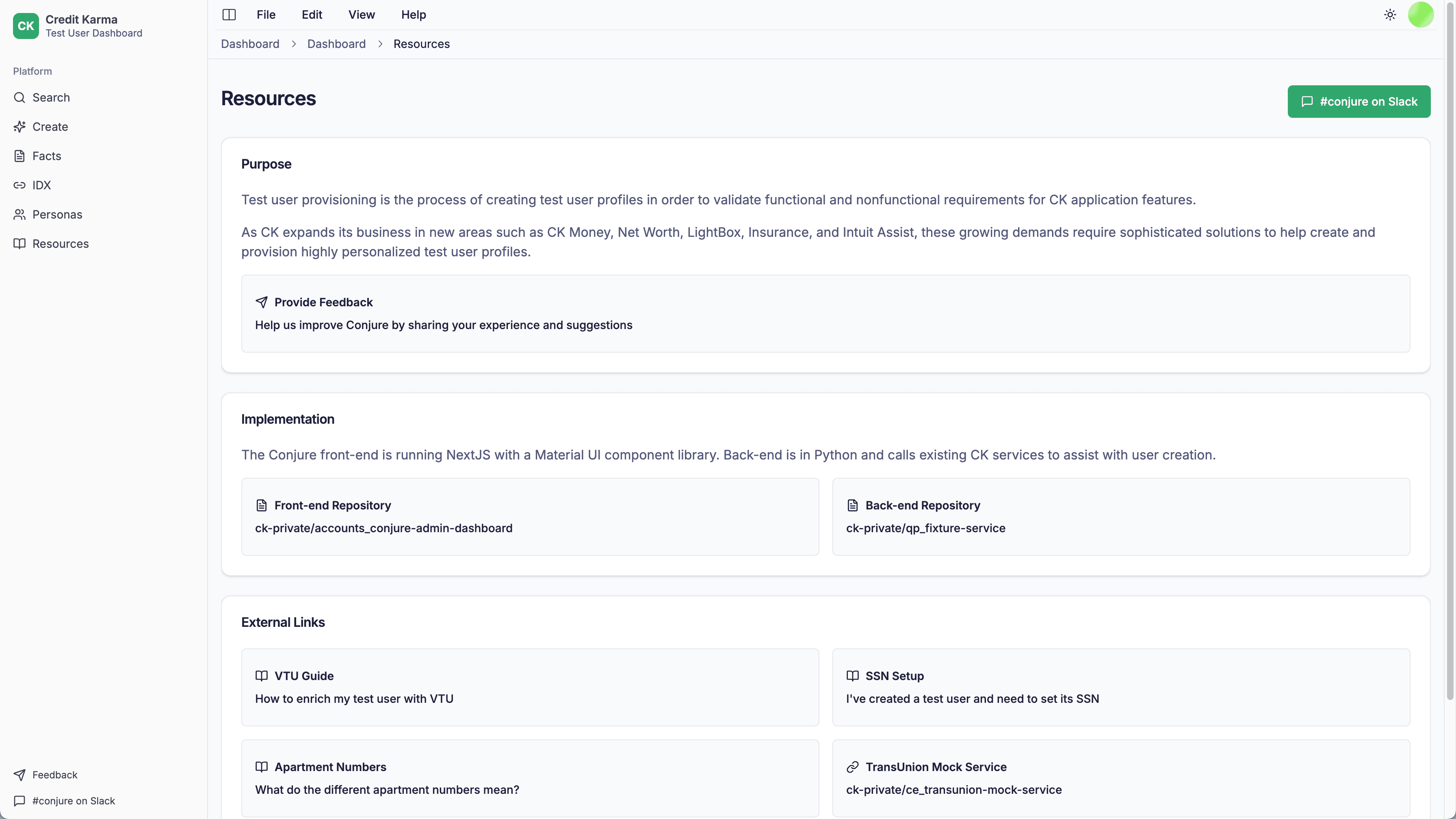
Task: Select Resources in the sidebar
Action: pyautogui.click(x=61, y=243)
